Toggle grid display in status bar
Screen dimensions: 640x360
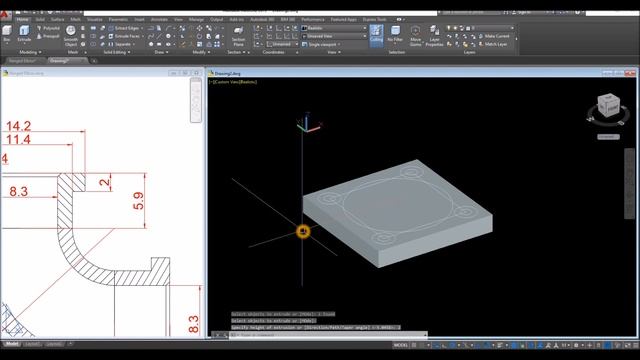414,345
